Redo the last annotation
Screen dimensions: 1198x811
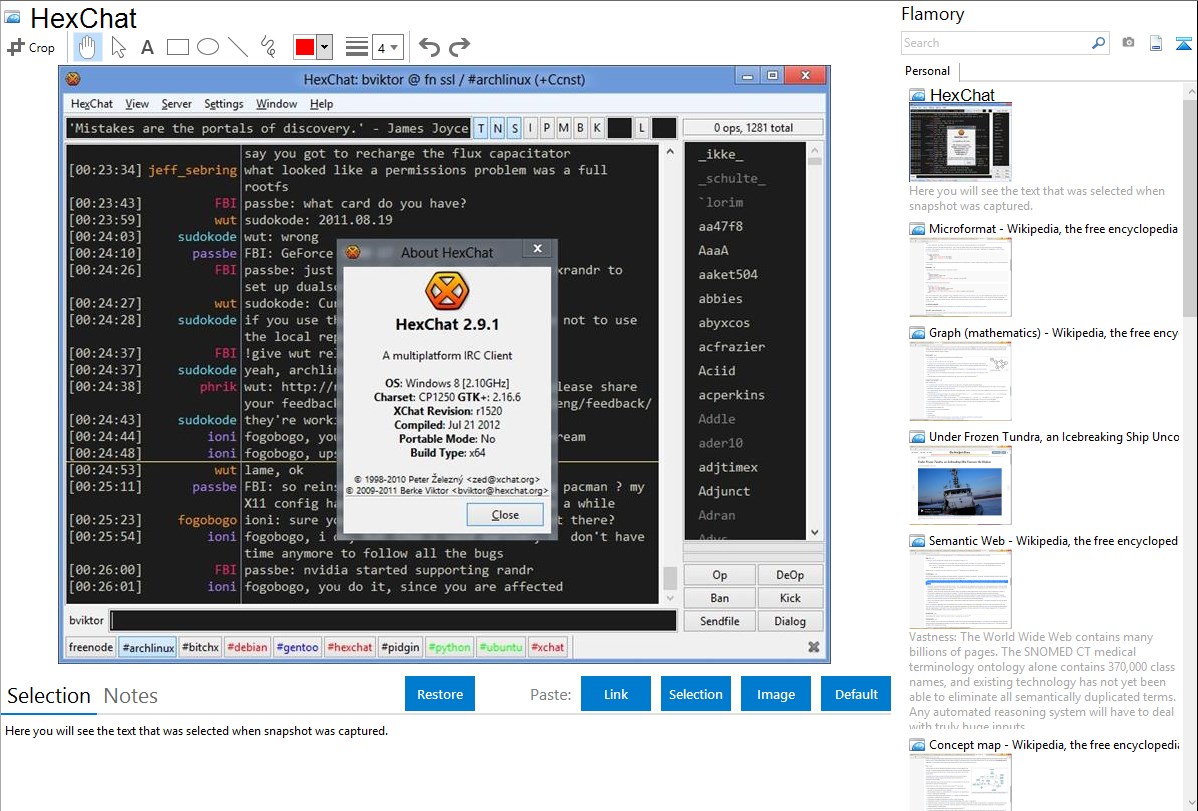click(459, 47)
